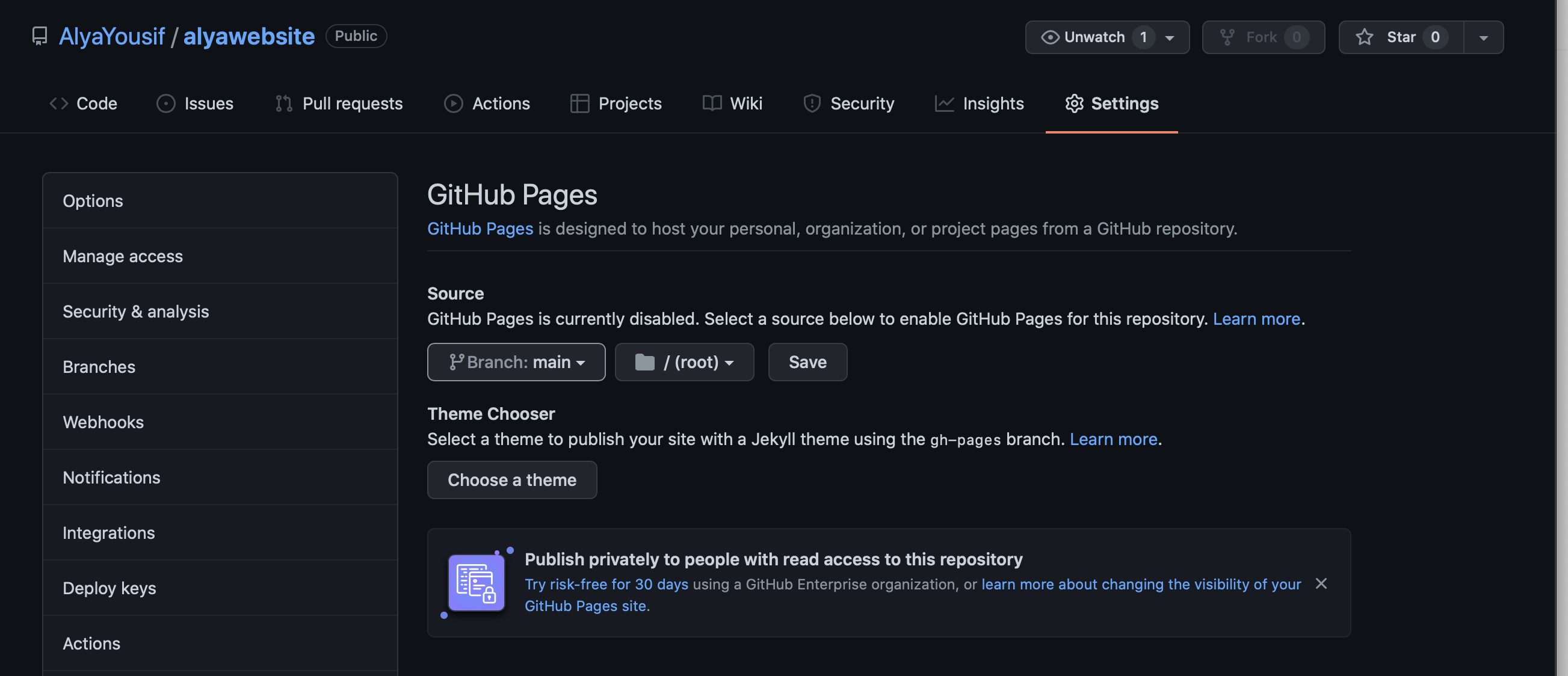
Task: Click the folder icon in the root selector
Action: coord(644,362)
